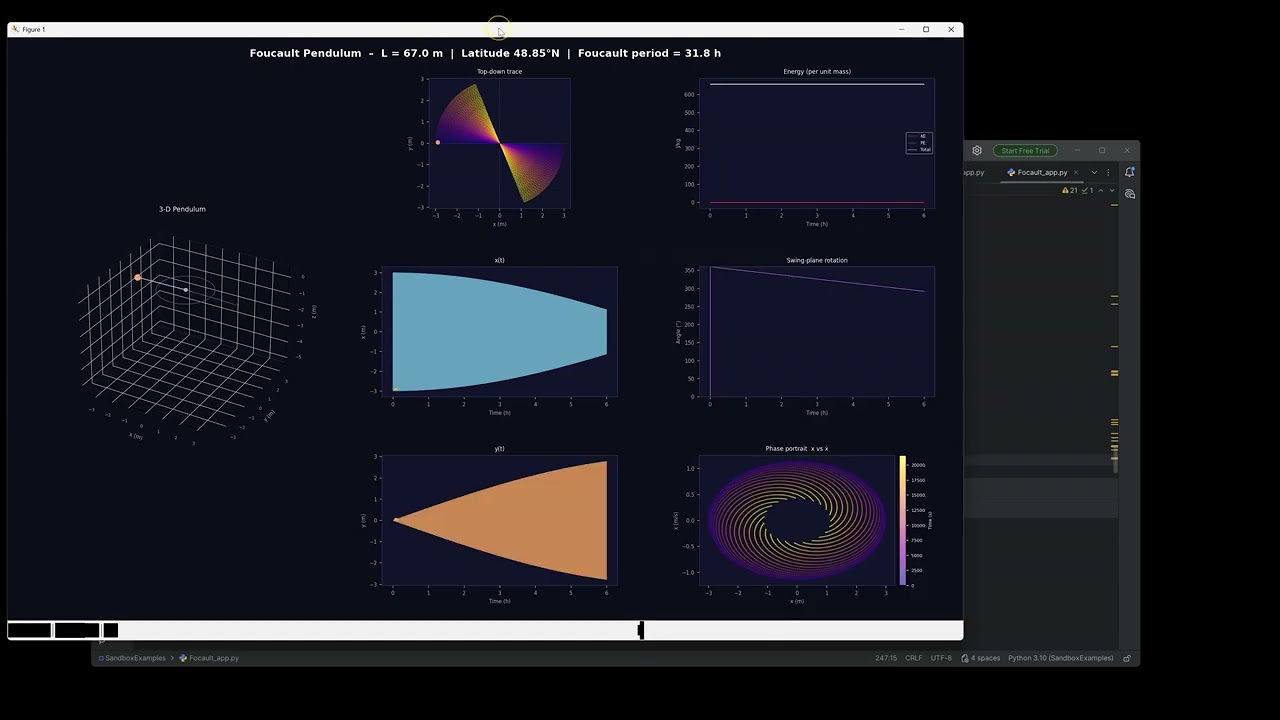Click the x(t) plot area

coord(499,331)
